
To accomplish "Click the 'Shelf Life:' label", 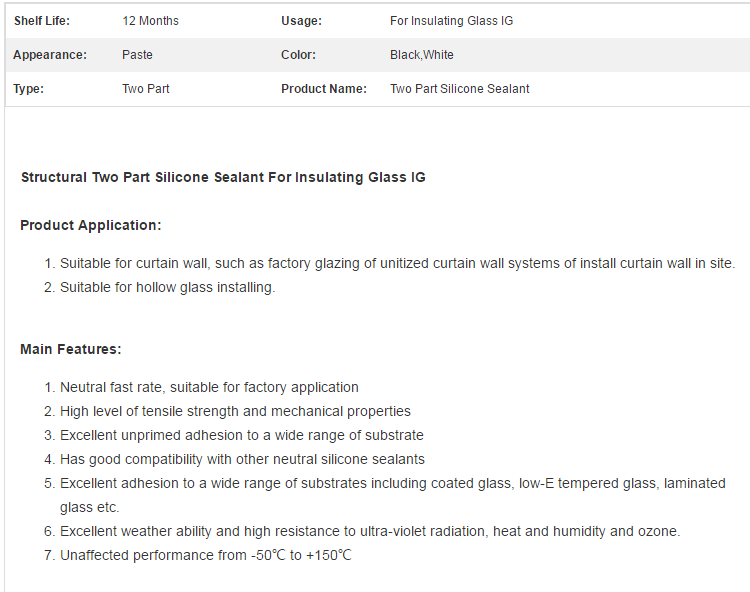I will pyautogui.click(x=42, y=21).
